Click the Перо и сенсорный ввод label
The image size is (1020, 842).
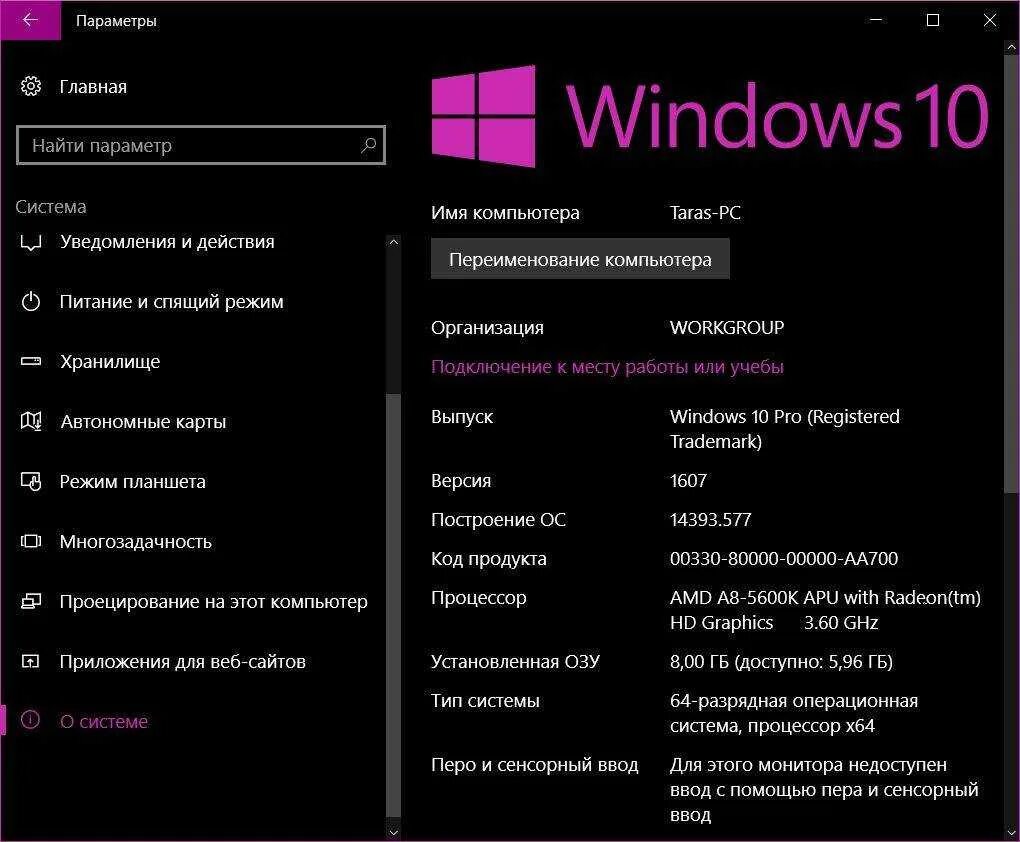point(535,765)
